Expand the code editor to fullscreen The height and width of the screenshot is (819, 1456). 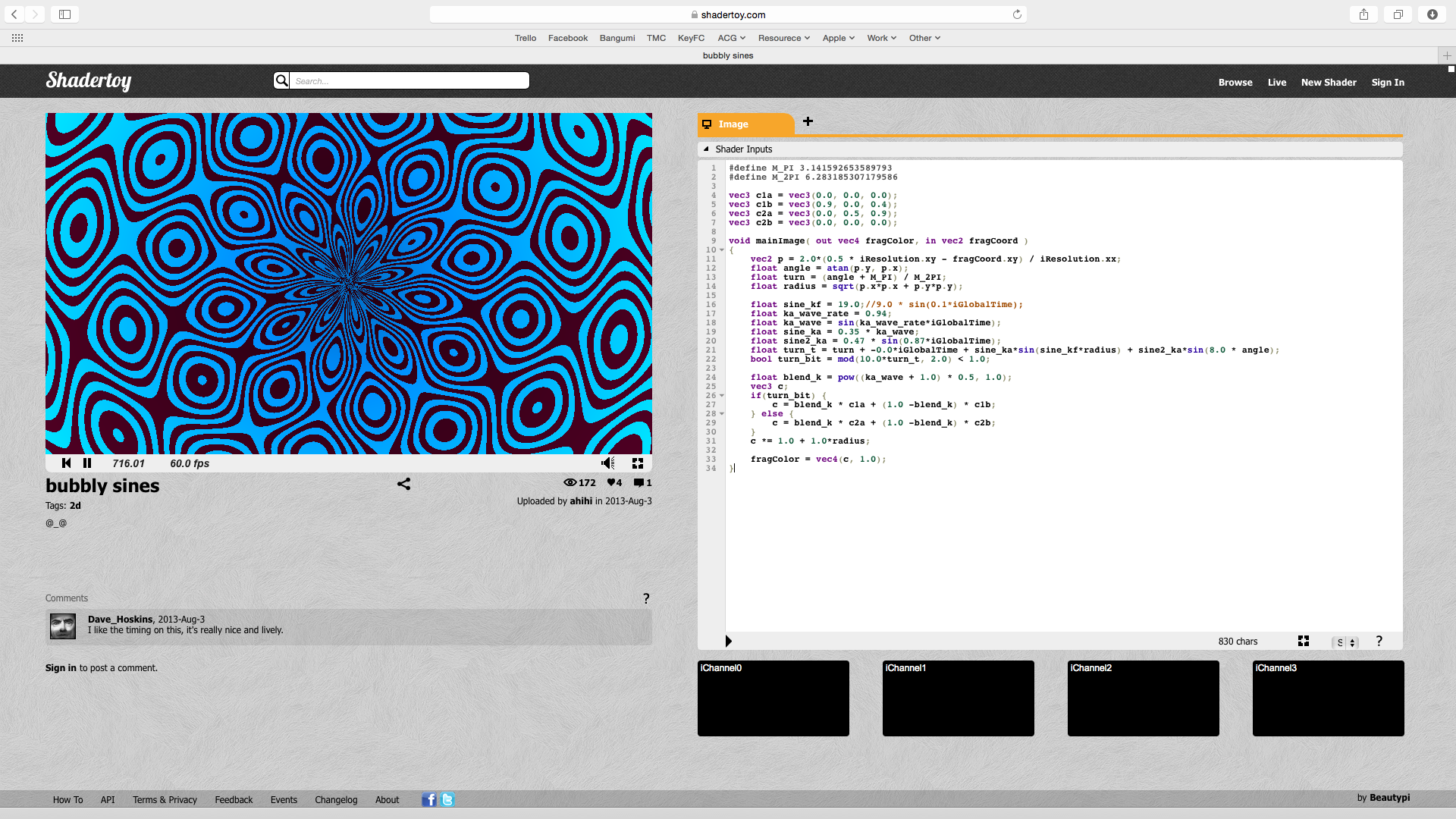pyautogui.click(x=1304, y=642)
